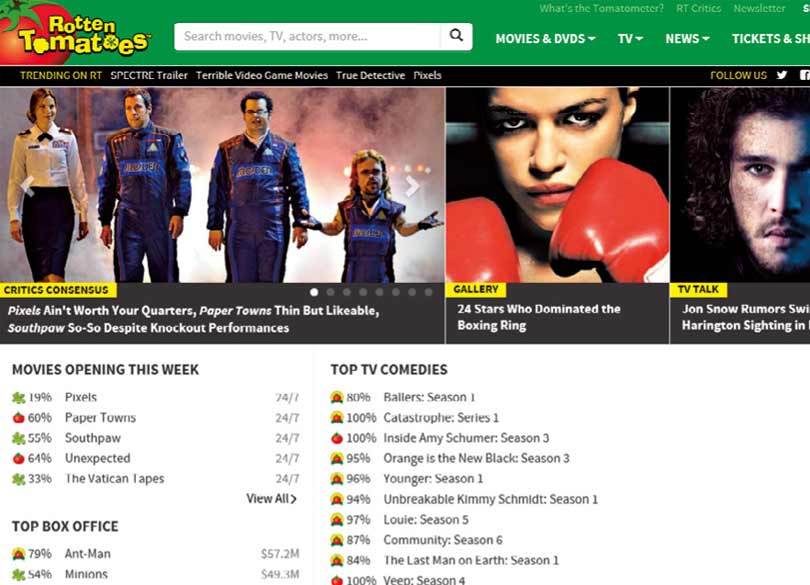
Task: Click View All under Movies Opening
Action: pos(272,499)
